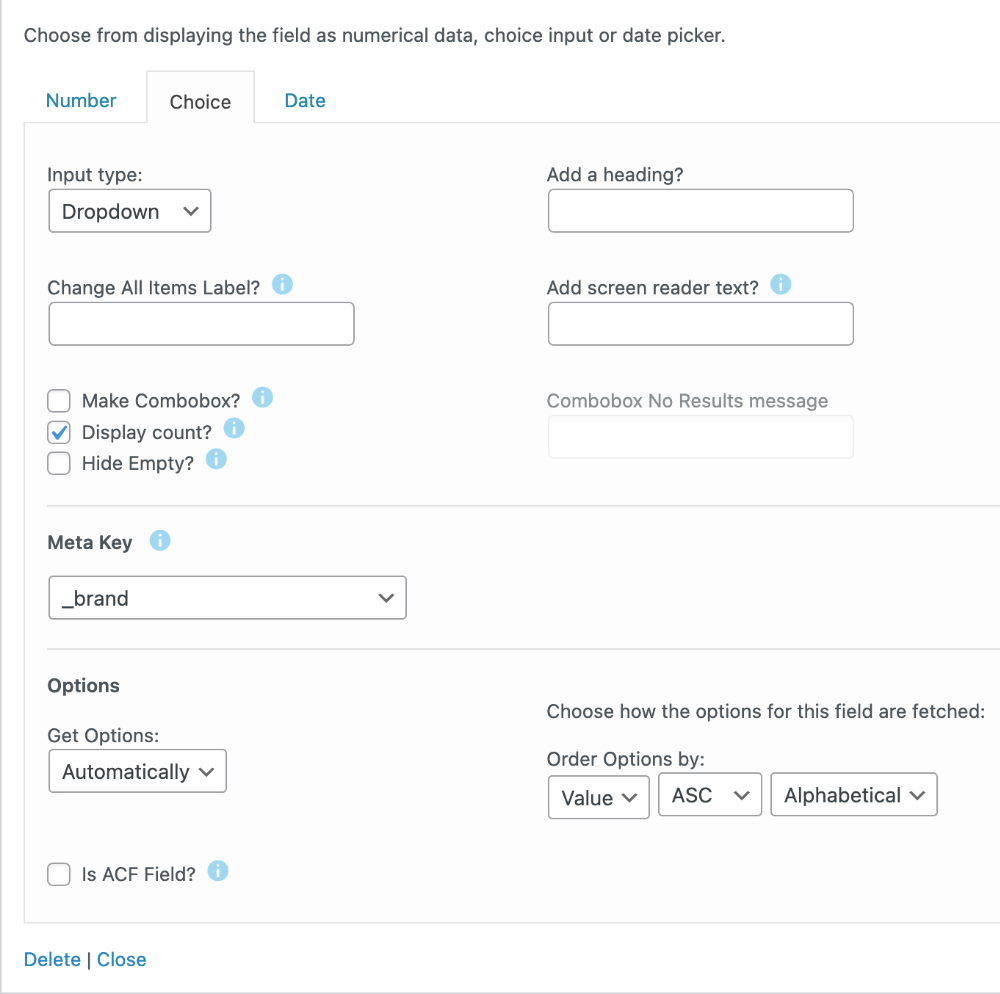Switch to the Date tab

[x=305, y=100]
